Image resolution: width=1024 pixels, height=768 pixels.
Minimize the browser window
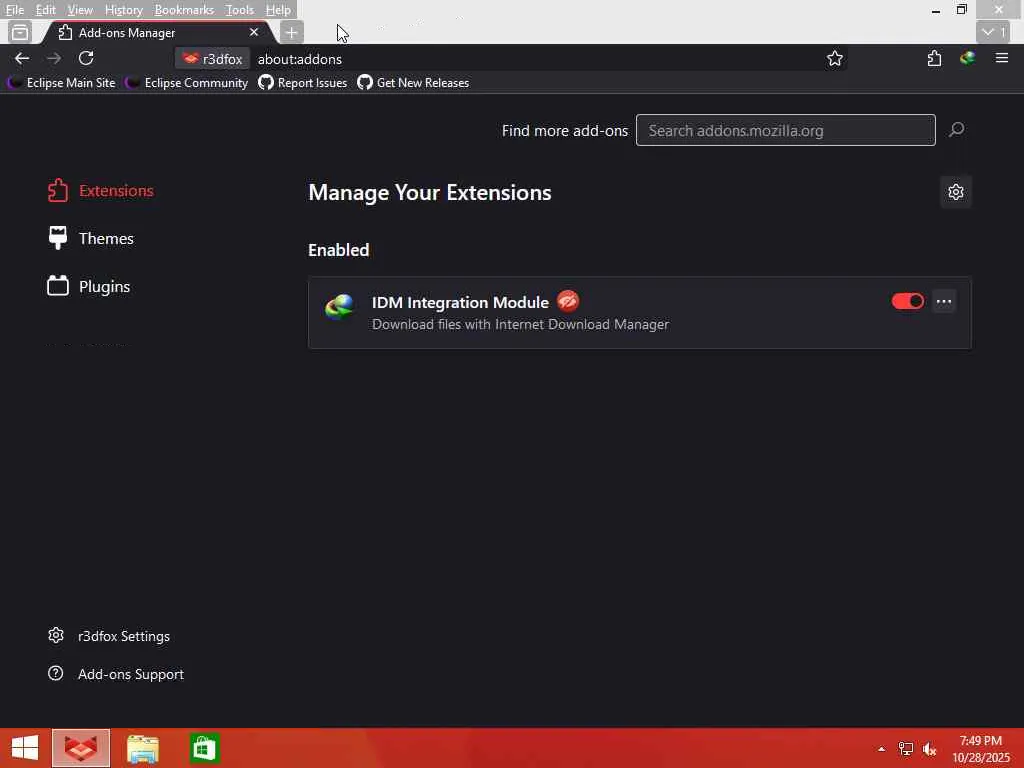click(936, 10)
